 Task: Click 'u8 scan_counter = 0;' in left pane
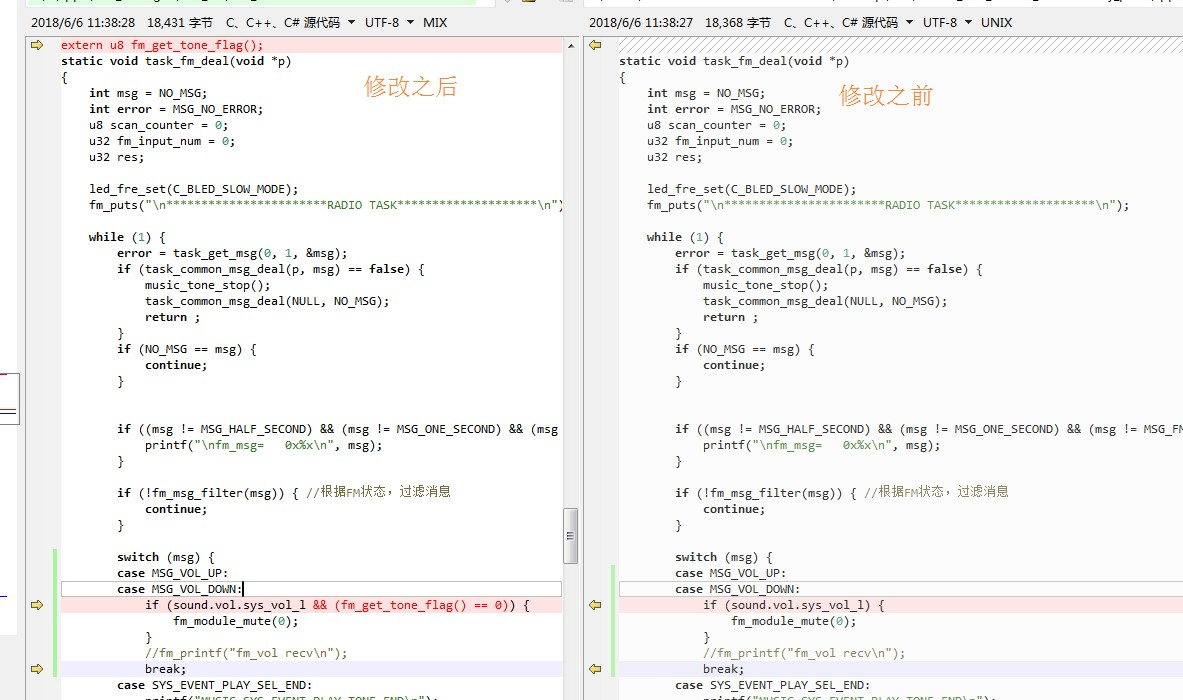coord(158,125)
